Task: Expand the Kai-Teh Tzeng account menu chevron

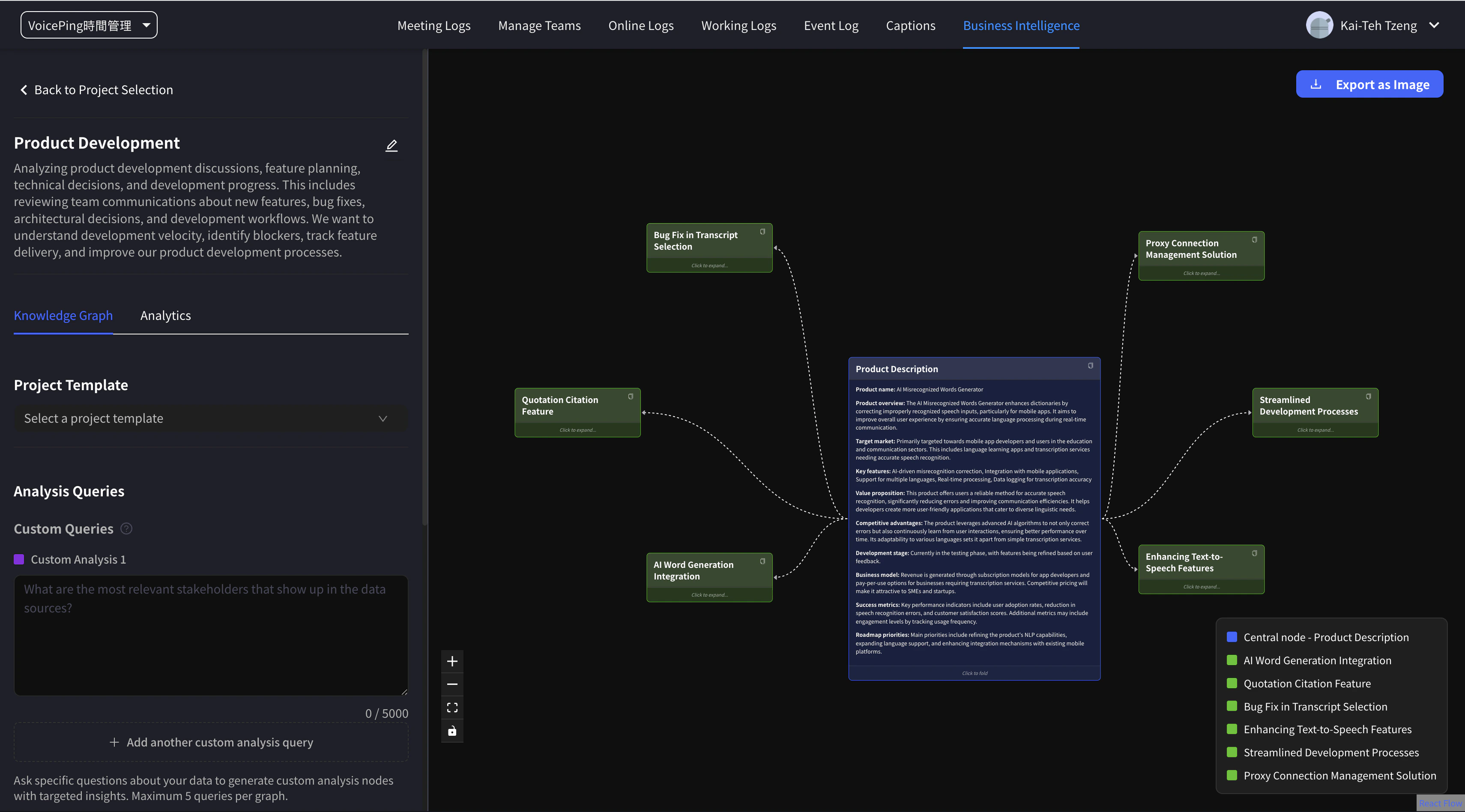Action: [x=1434, y=26]
